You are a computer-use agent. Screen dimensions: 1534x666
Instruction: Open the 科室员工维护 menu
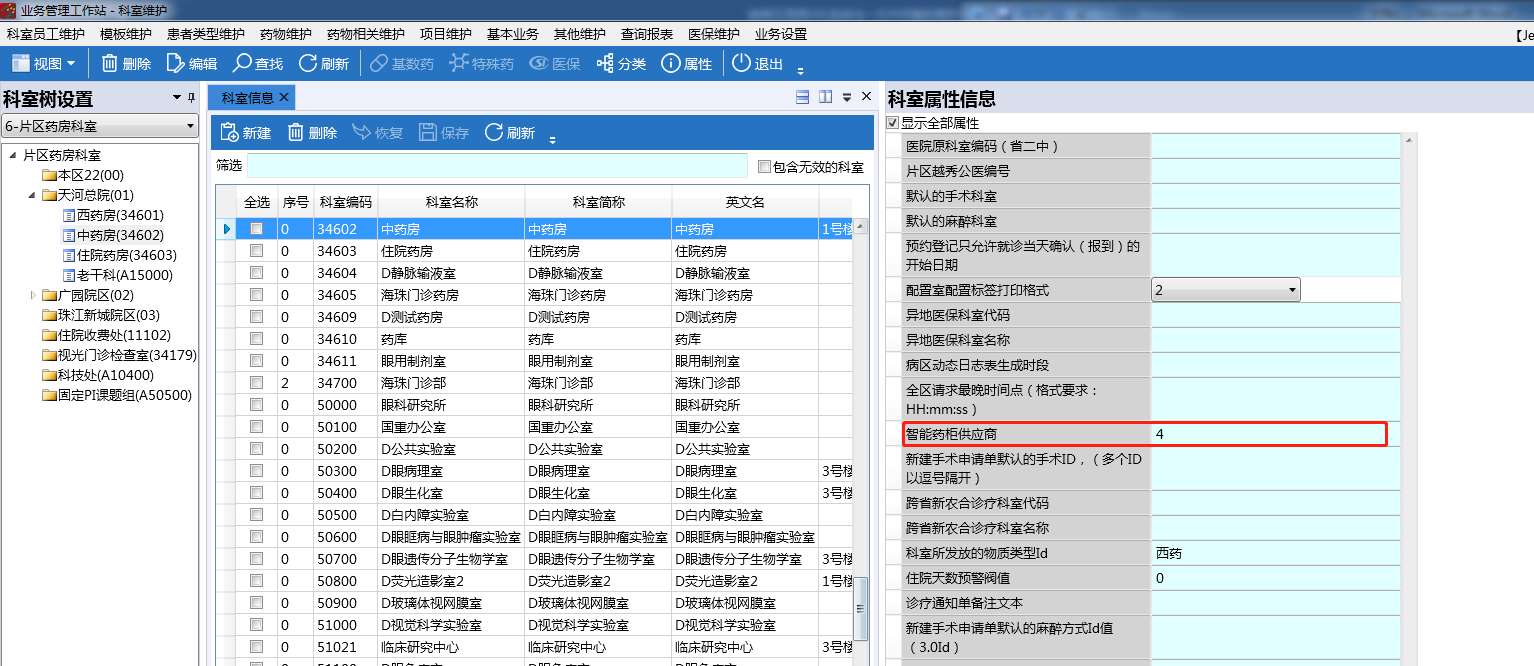point(45,34)
